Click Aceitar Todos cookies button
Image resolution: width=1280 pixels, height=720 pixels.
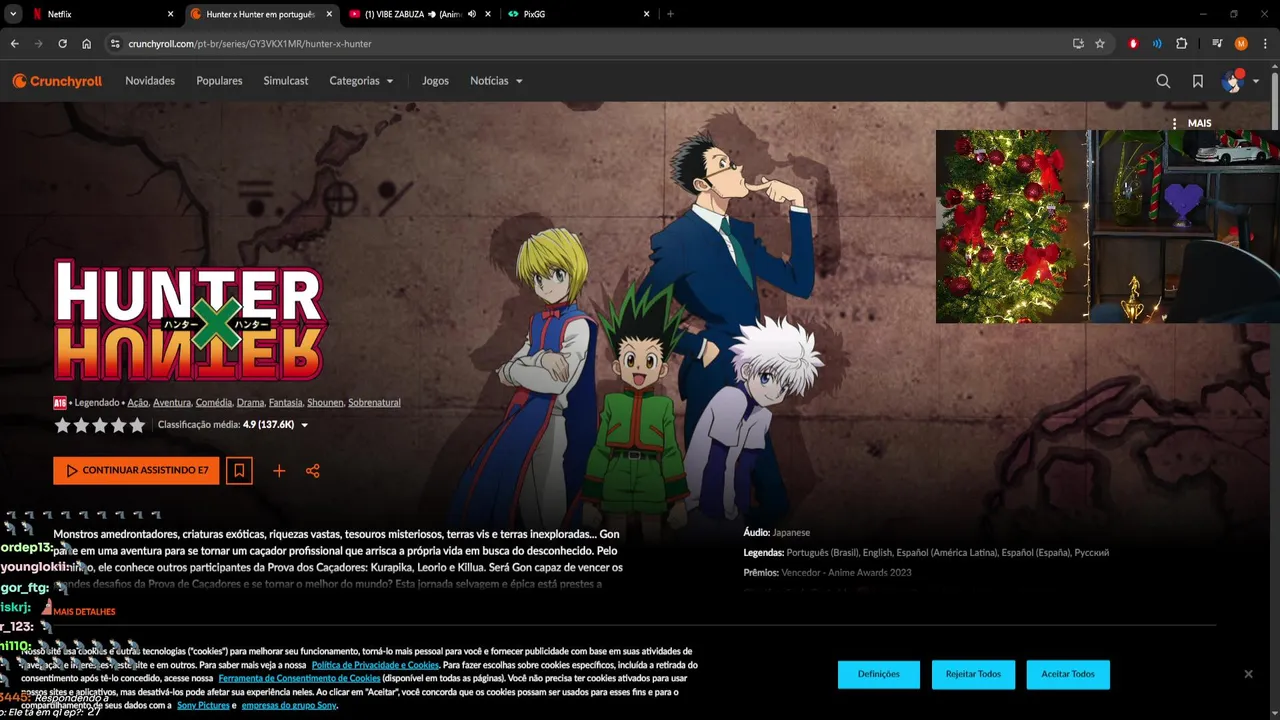pos(1068,674)
